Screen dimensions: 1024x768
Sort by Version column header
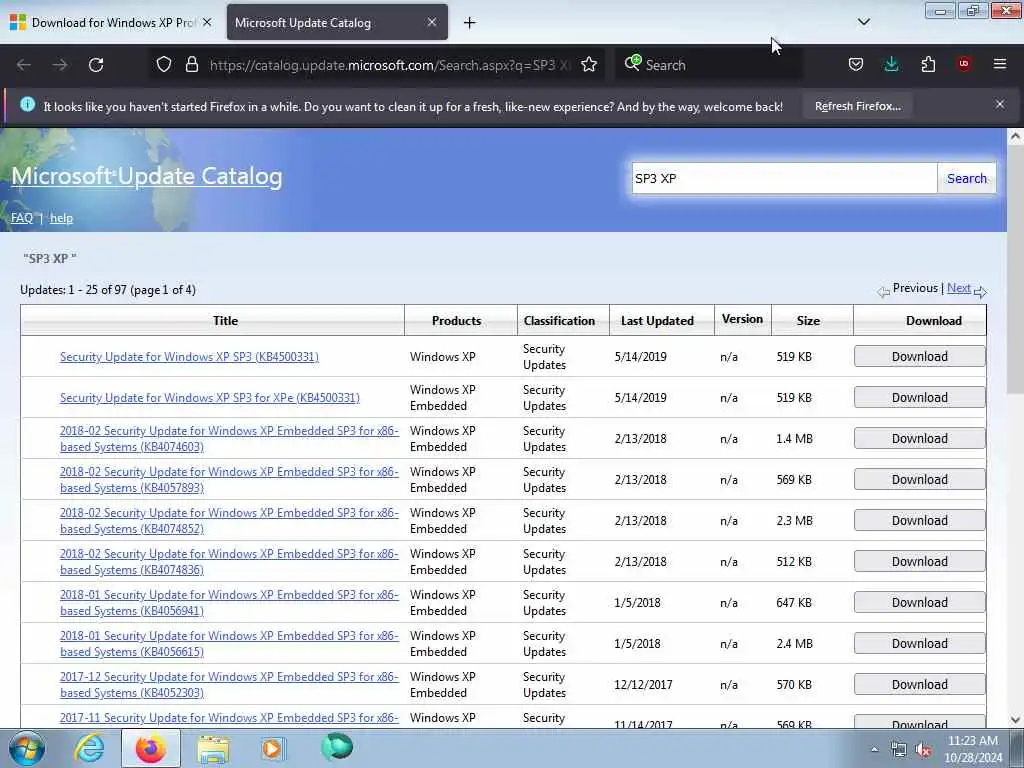click(x=743, y=319)
